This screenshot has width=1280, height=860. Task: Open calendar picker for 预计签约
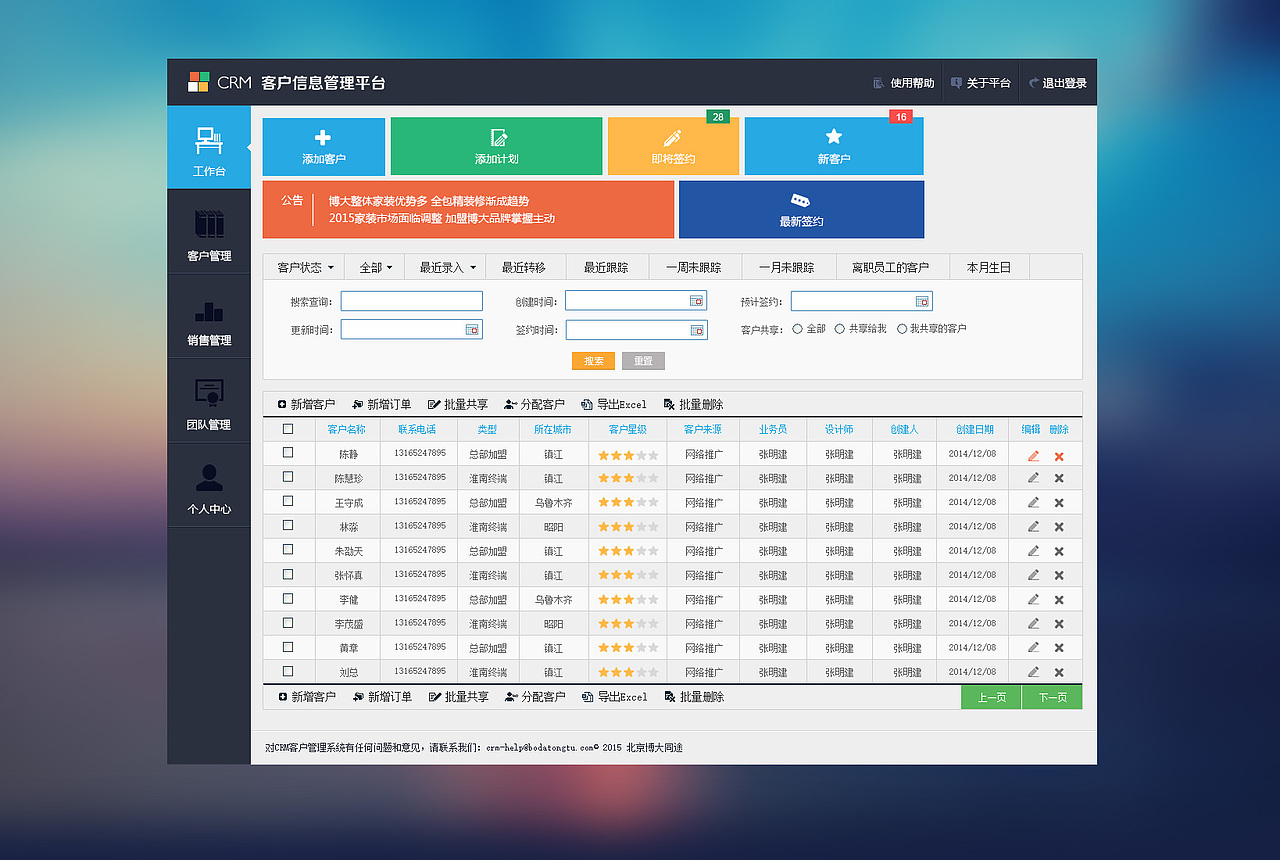(x=922, y=301)
